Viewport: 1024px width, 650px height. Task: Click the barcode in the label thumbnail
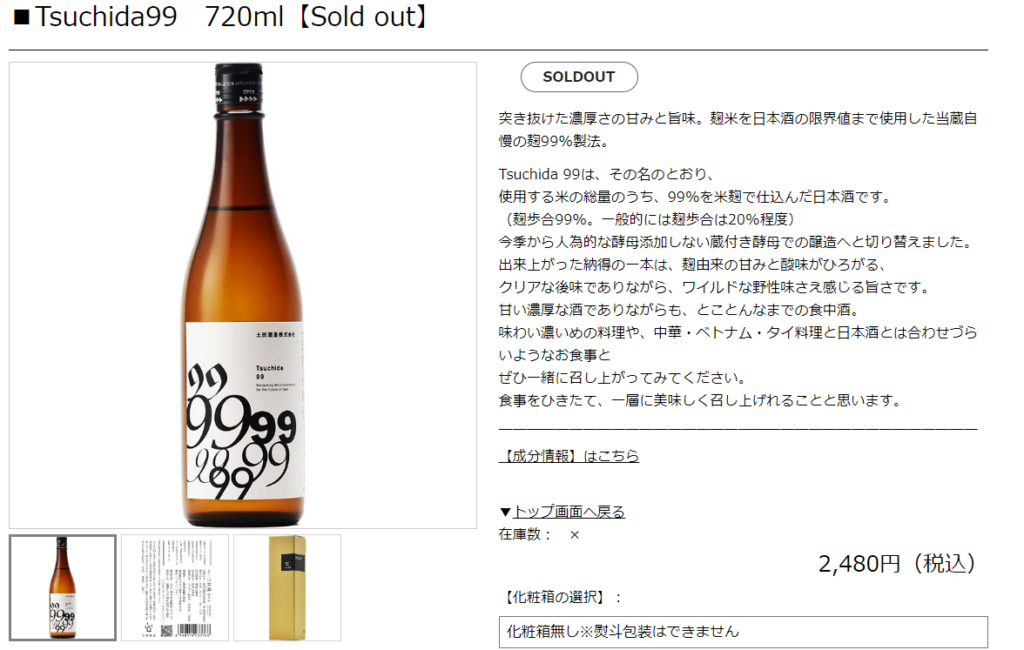pos(194,630)
